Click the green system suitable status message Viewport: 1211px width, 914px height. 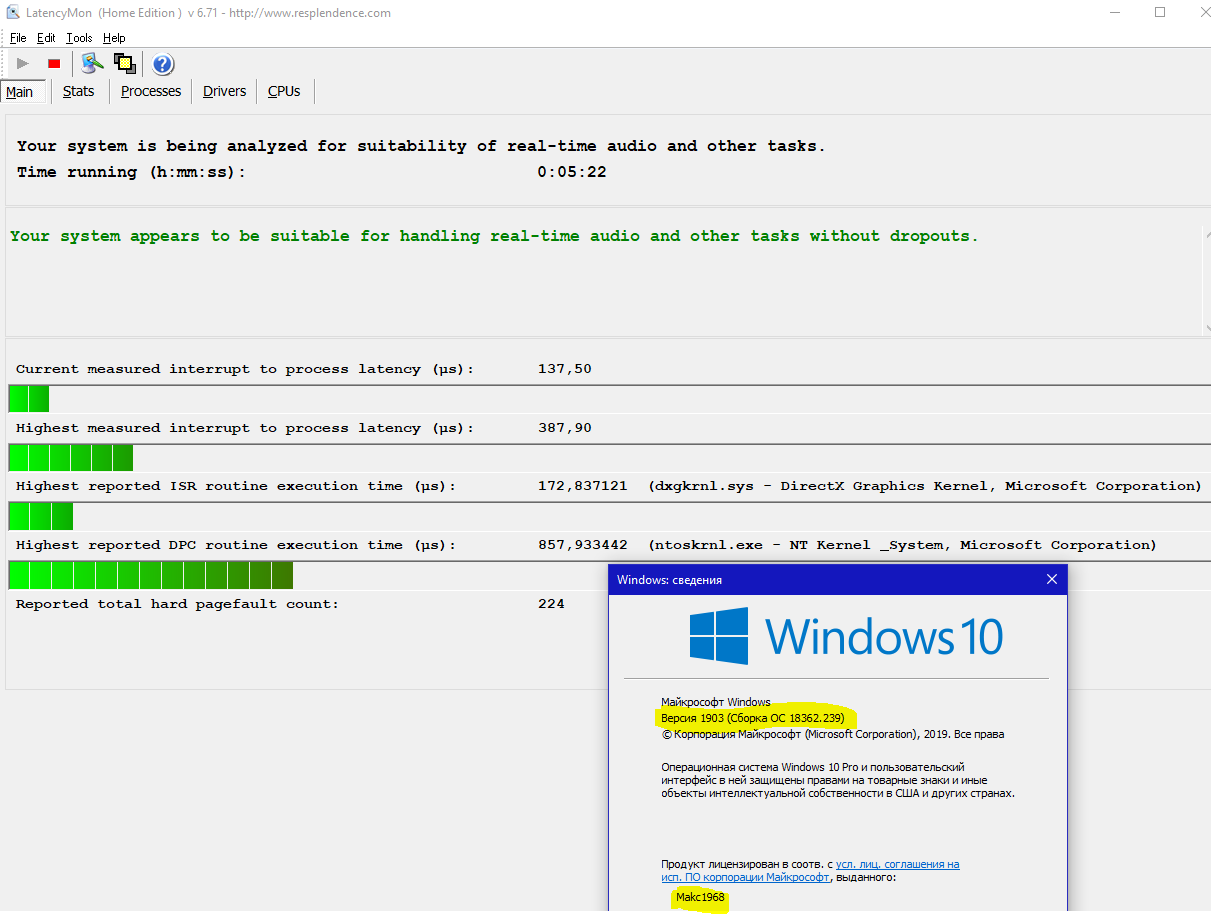coord(494,236)
